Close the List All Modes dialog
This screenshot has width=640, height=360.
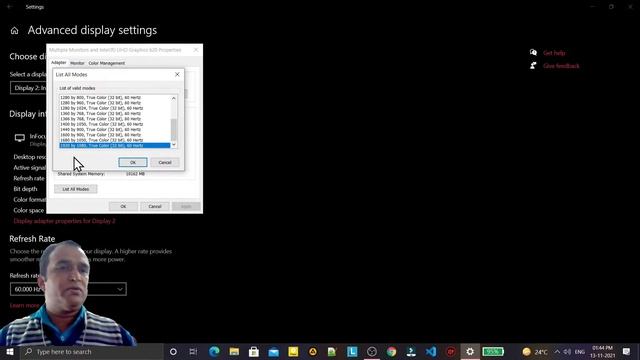tap(177, 74)
